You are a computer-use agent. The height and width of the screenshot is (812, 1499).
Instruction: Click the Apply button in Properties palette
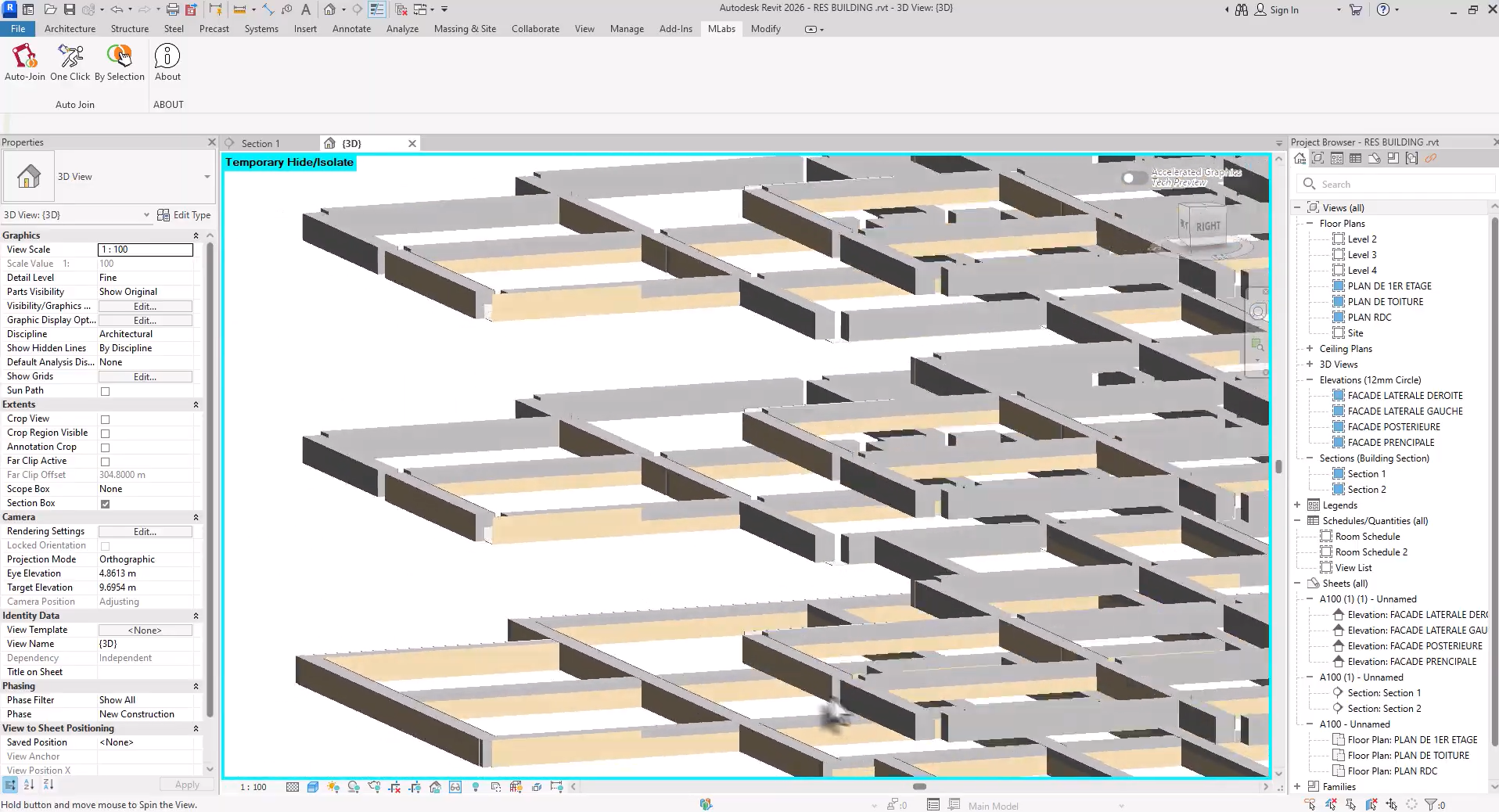pos(186,785)
